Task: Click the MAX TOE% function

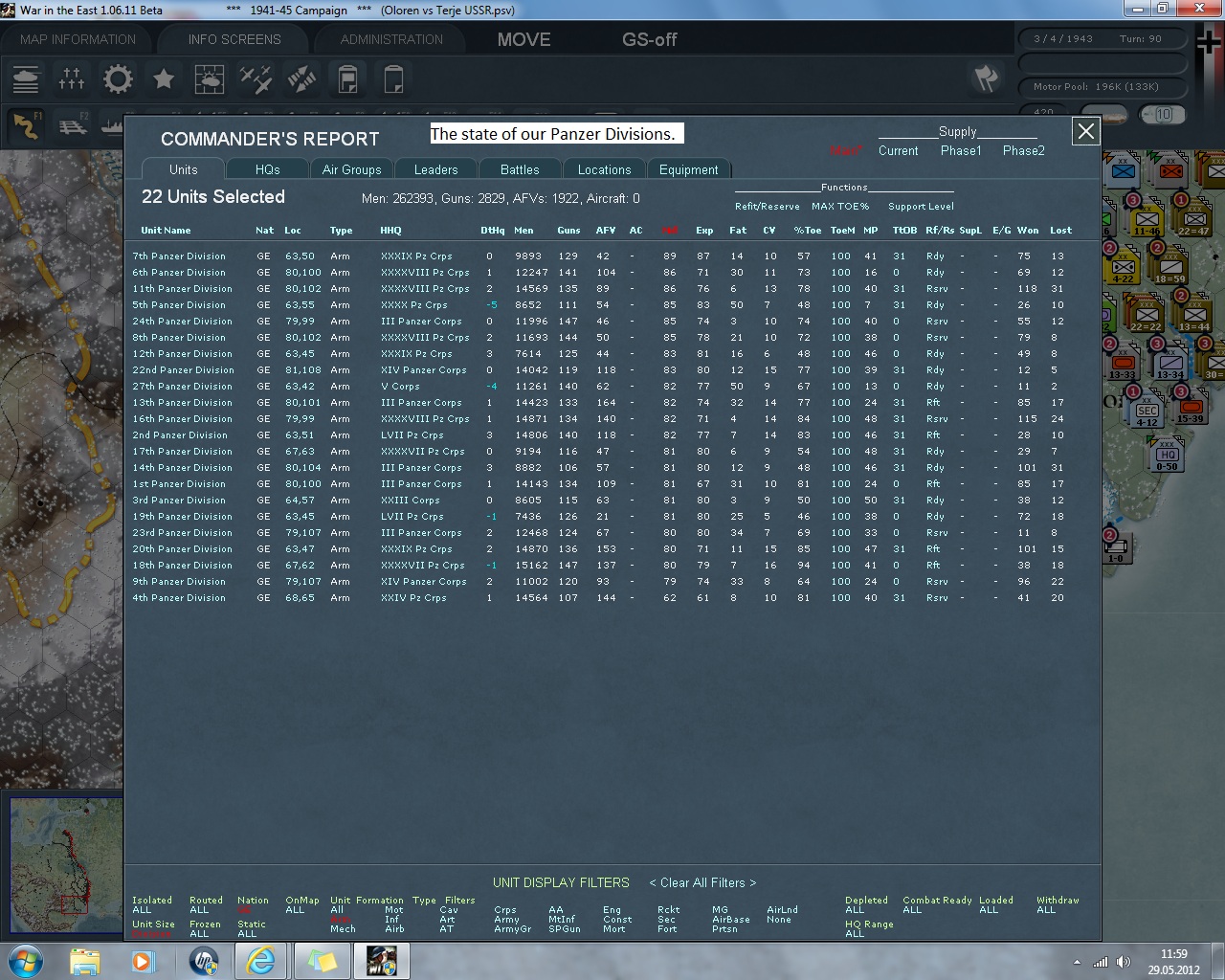Action: pyautogui.click(x=840, y=206)
